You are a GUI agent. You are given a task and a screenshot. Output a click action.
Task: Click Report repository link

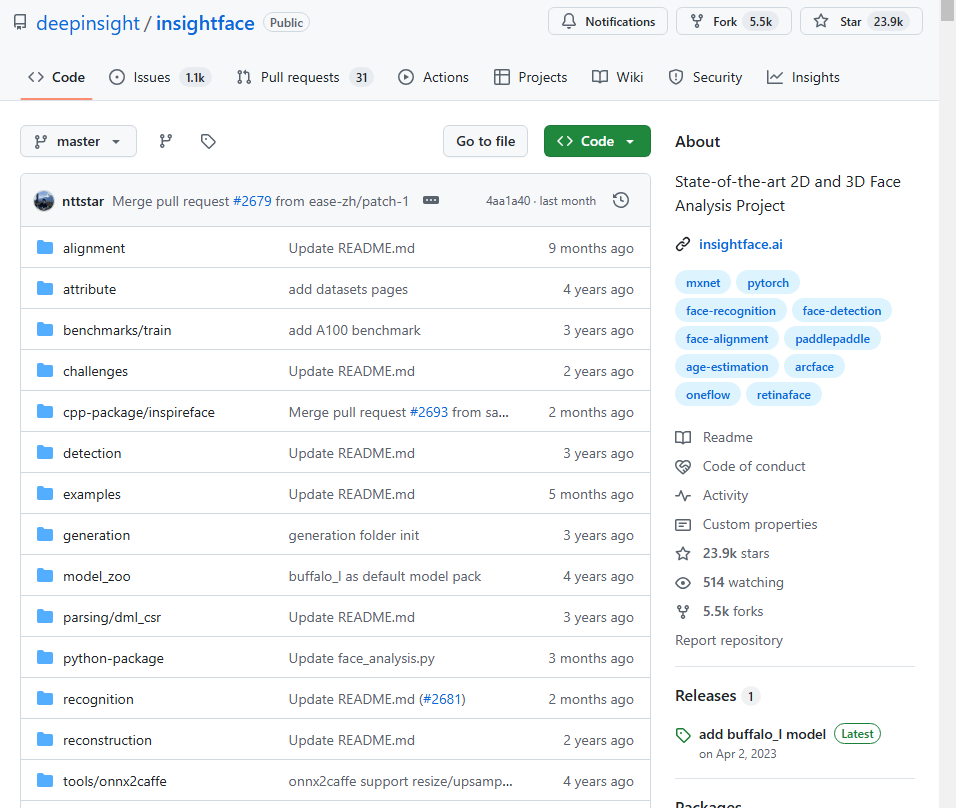coord(729,640)
